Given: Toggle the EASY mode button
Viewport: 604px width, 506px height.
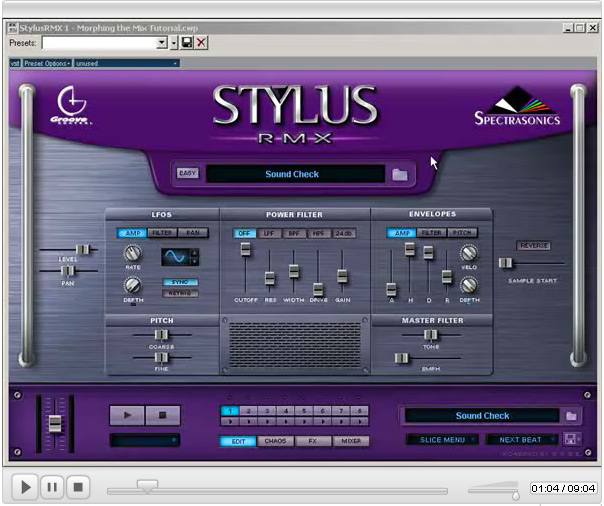Looking at the screenshot, I should pyautogui.click(x=188, y=173).
